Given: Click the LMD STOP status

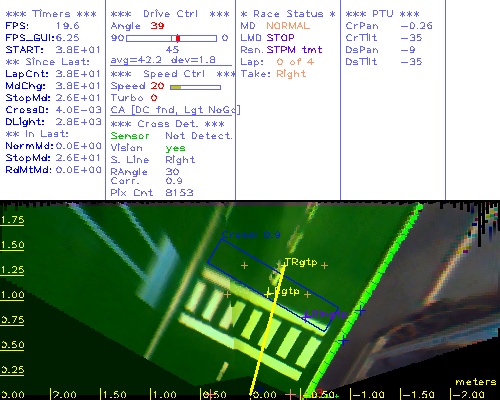Looking at the screenshot, I should pyautogui.click(x=267, y=38).
